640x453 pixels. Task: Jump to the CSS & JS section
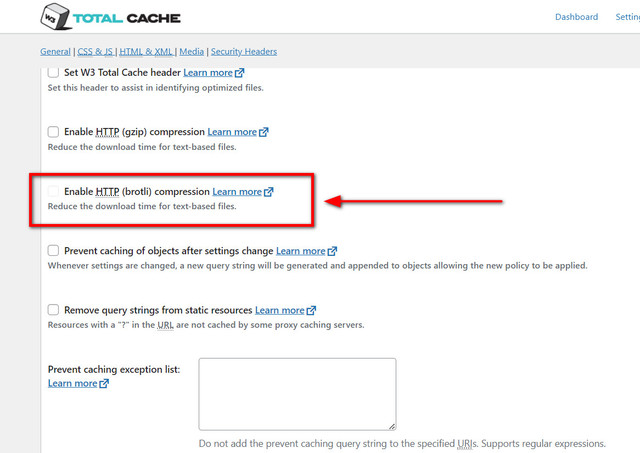coord(95,51)
